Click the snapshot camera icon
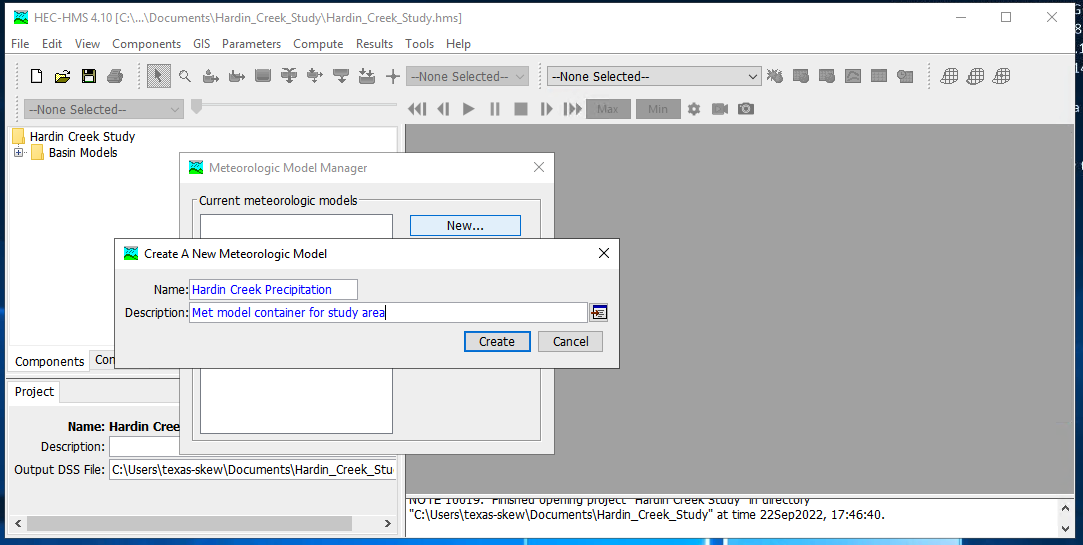 (x=746, y=109)
